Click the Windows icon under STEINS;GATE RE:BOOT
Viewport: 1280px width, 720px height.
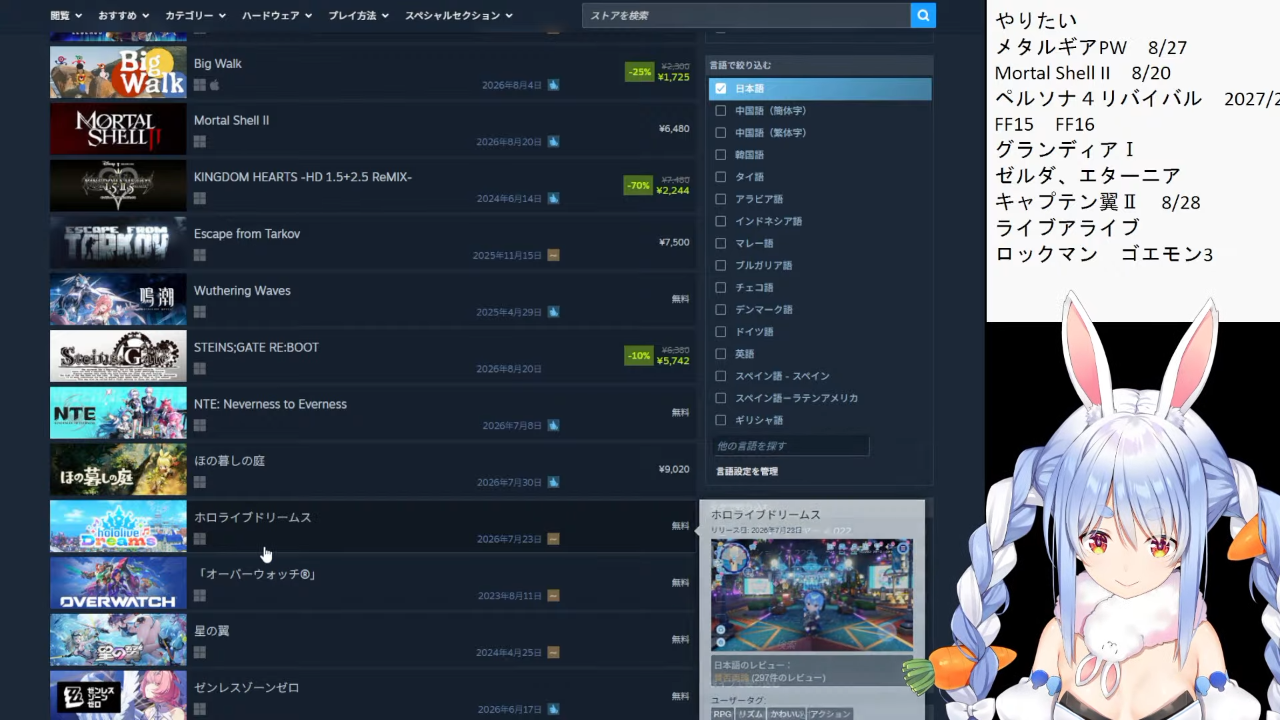pos(200,369)
